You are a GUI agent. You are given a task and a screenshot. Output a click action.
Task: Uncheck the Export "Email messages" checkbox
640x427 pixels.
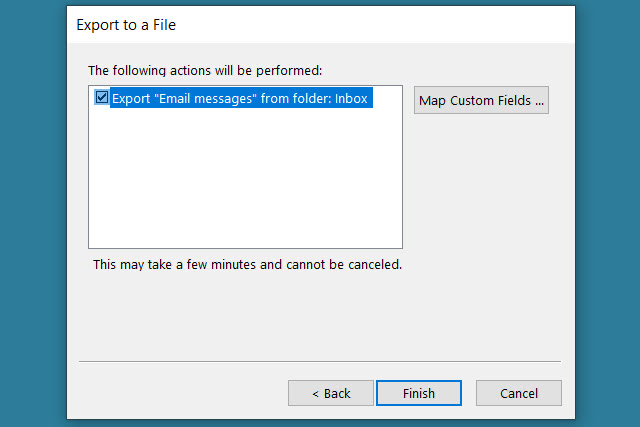[102, 99]
